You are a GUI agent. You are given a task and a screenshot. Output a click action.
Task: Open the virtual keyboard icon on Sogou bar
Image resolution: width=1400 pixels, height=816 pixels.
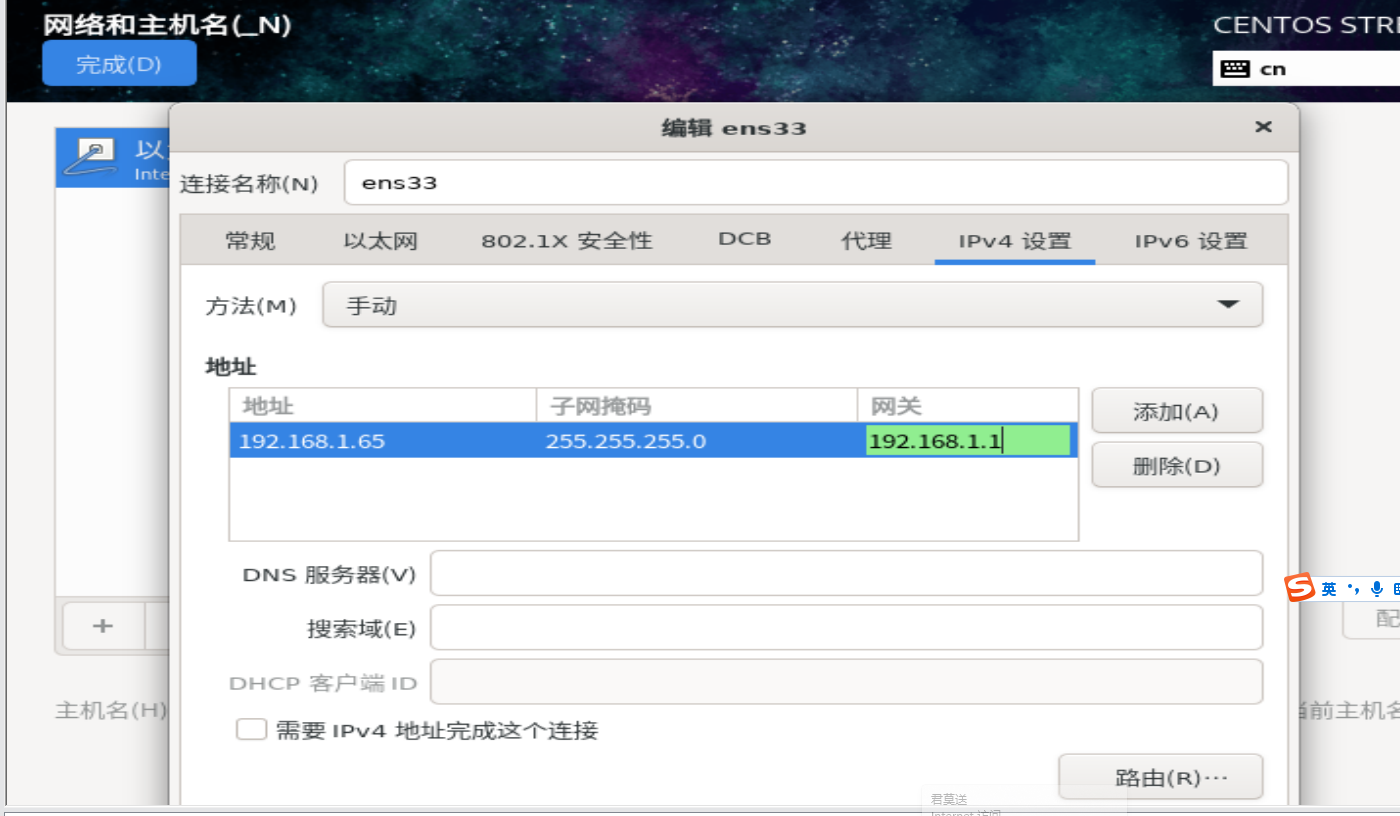[1397, 588]
